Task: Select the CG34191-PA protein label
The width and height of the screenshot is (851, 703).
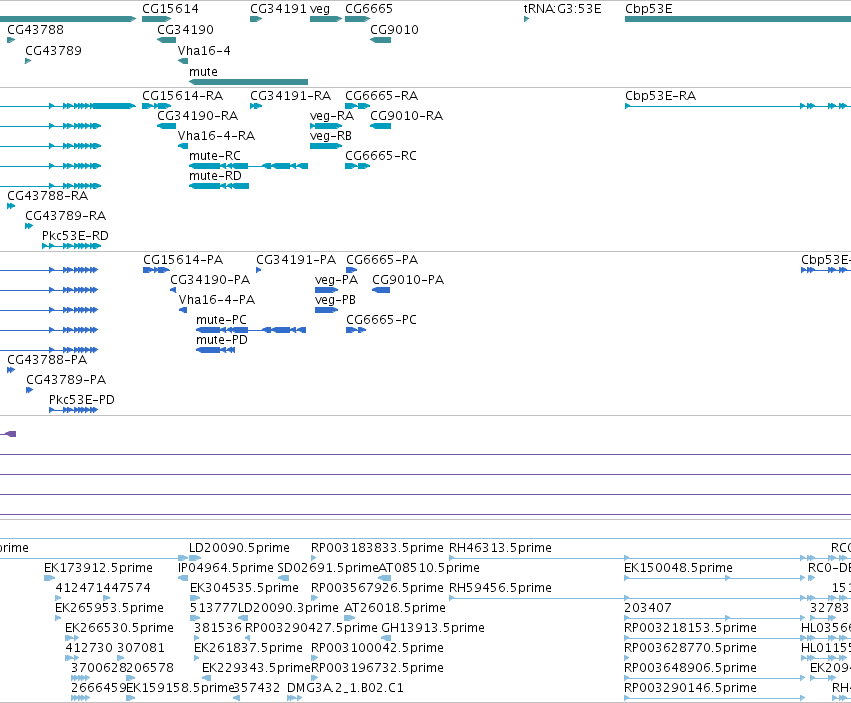Action: point(296,259)
